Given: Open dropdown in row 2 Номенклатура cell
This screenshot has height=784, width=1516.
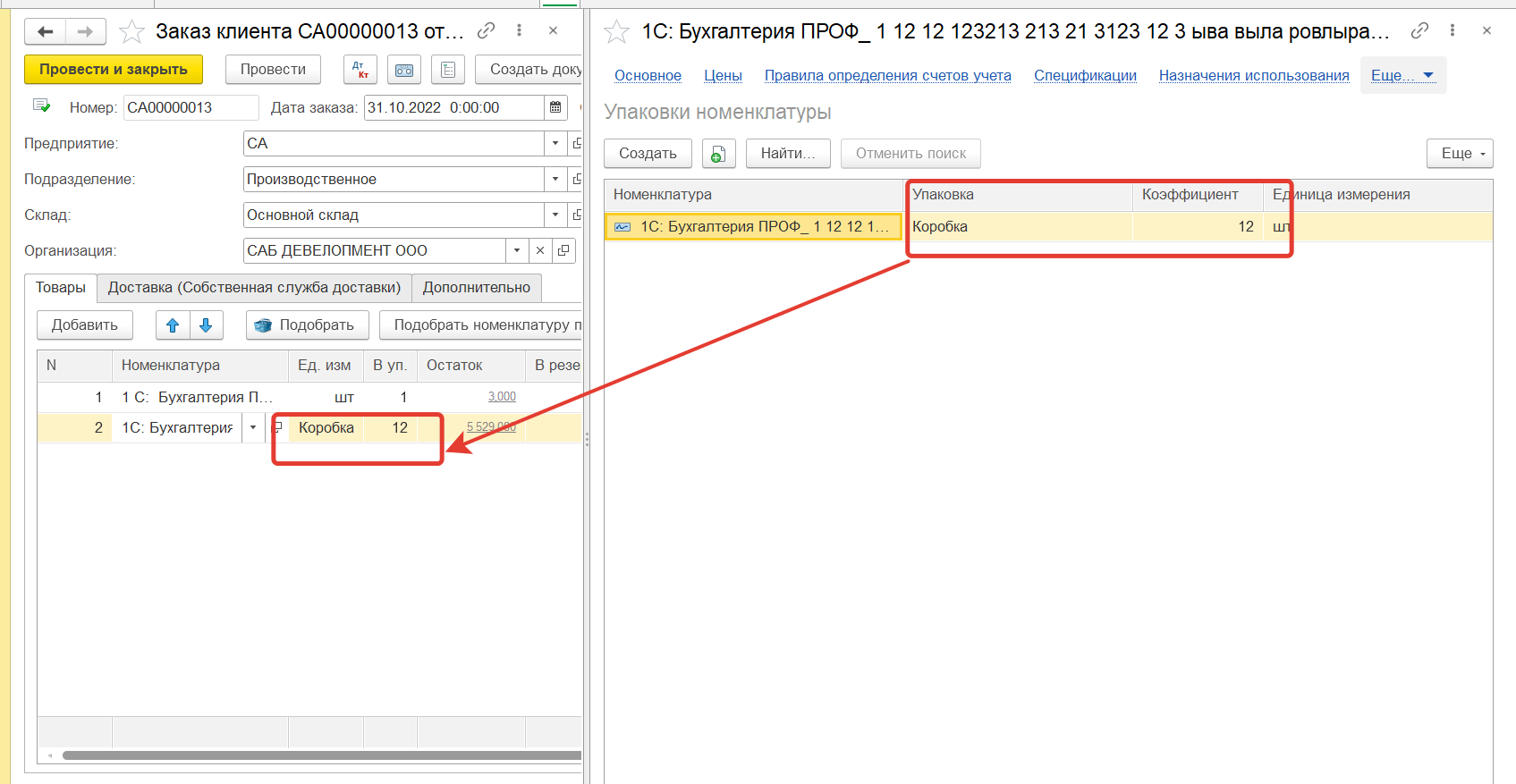Looking at the screenshot, I should click(x=253, y=427).
